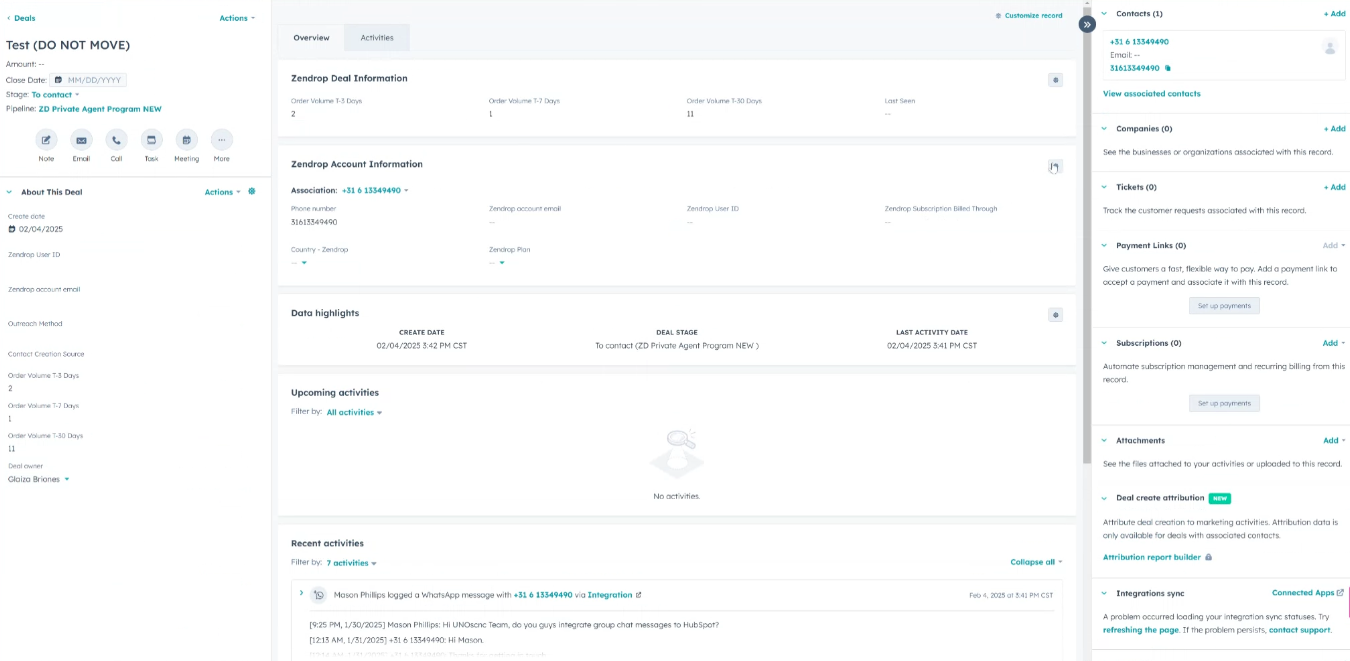This screenshot has width=1350, height=661.
Task: Add a company with + Add in Companies
Action: tap(1334, 129)
